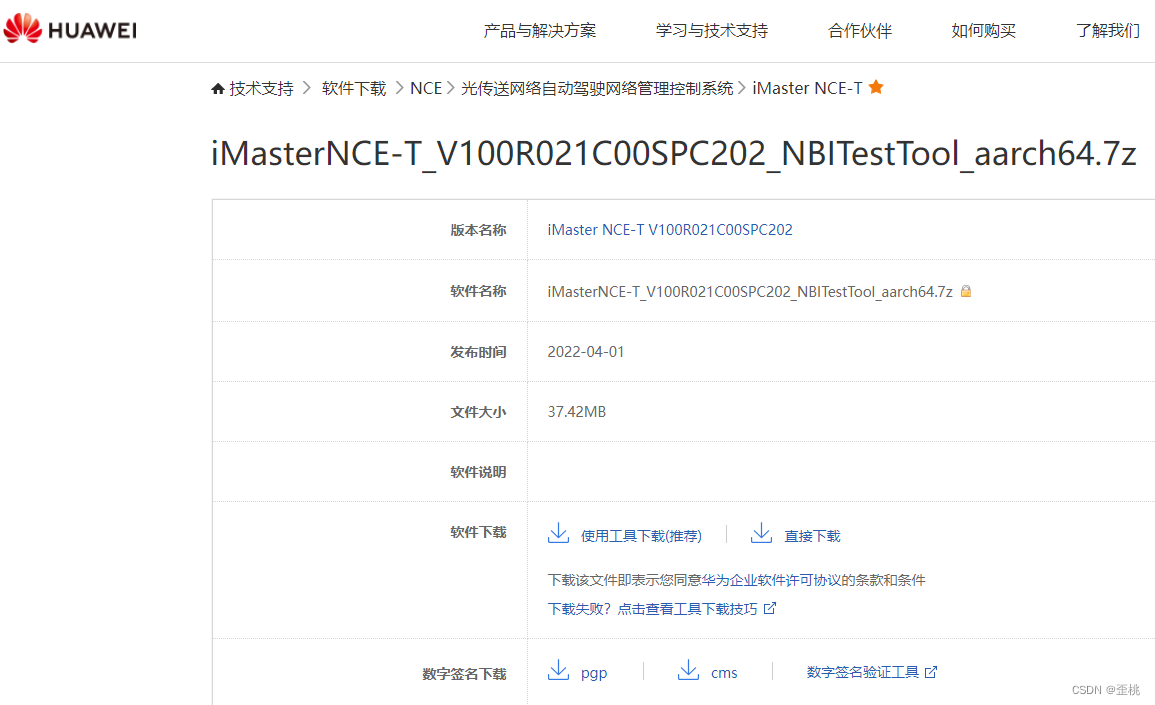Click the lock icon beside software name
The image size is (1155, 705).
point(966,291)
